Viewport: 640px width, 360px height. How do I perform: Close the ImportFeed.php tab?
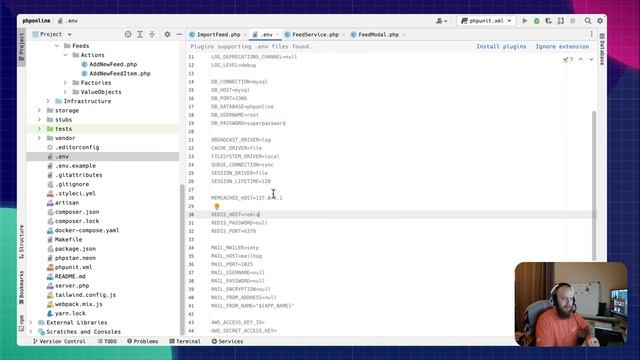[245, 35]
